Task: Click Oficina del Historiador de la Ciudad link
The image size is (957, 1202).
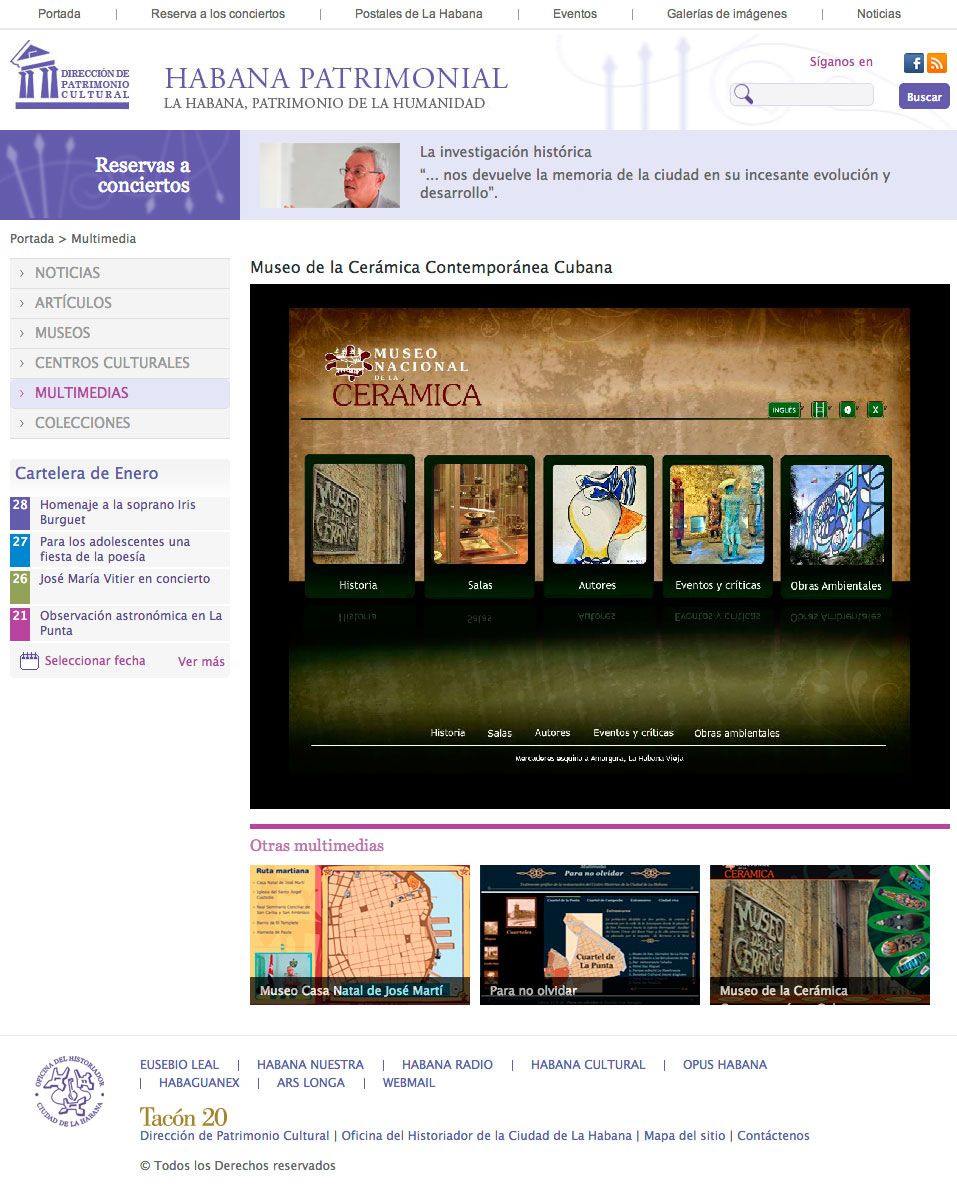Action: tap(487, 1136)
